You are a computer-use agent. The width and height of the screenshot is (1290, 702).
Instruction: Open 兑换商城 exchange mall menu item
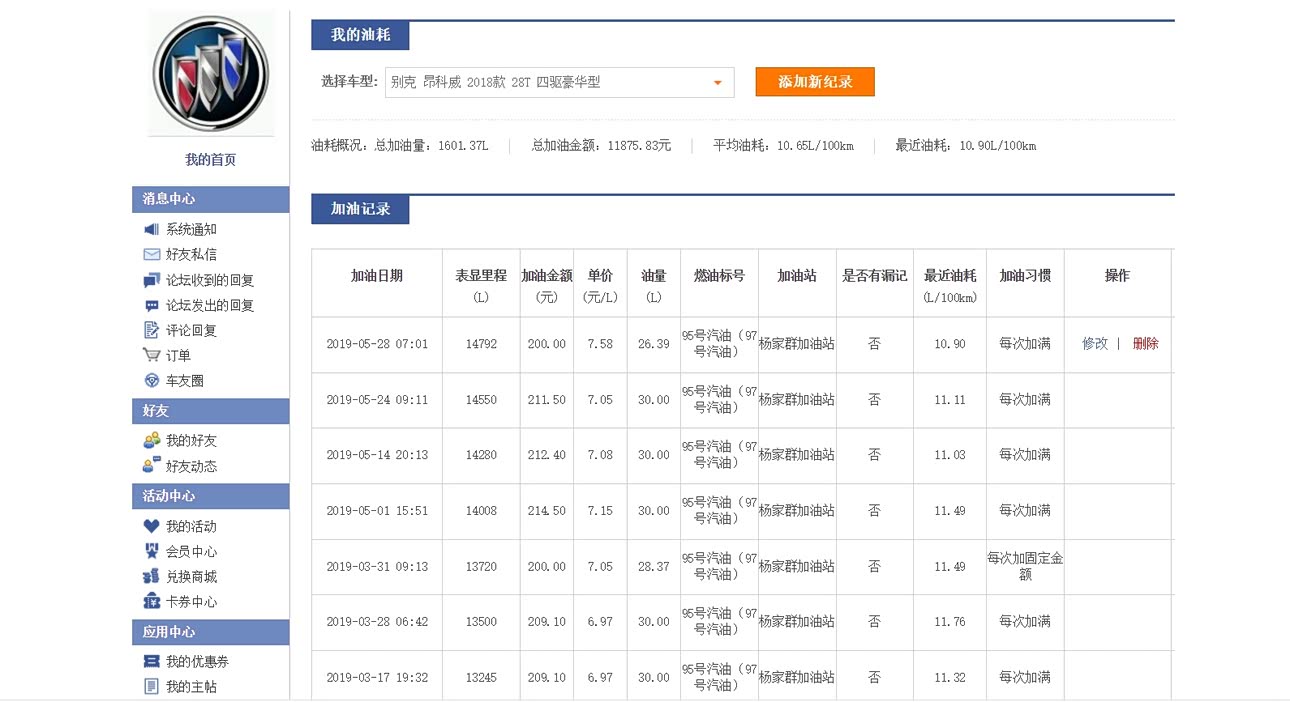(191, 576)
